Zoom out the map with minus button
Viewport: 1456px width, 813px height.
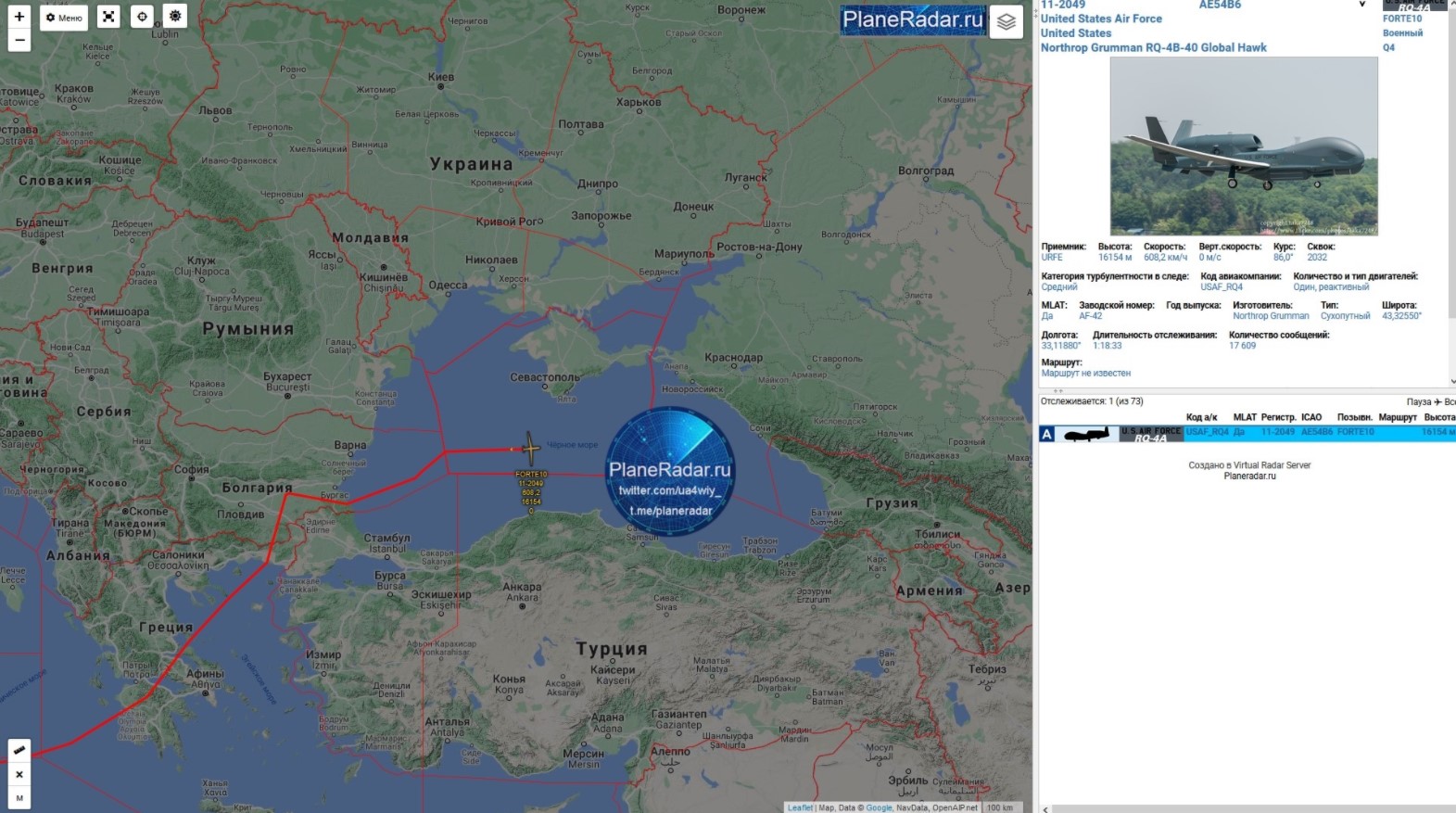pyautogui.click(x=19, y=40)
